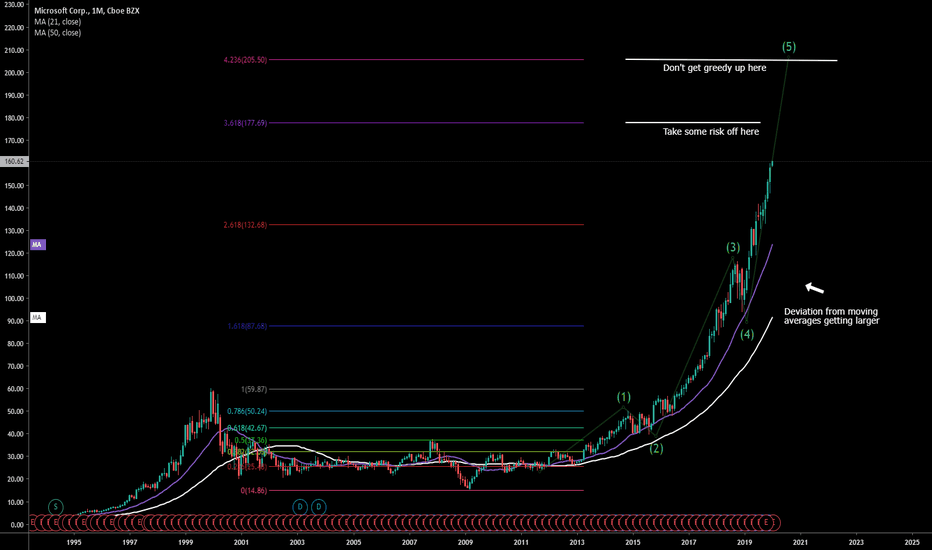
Task: Click the 3.618(177.69) Fibonacci level label
Action: [245, 123]
